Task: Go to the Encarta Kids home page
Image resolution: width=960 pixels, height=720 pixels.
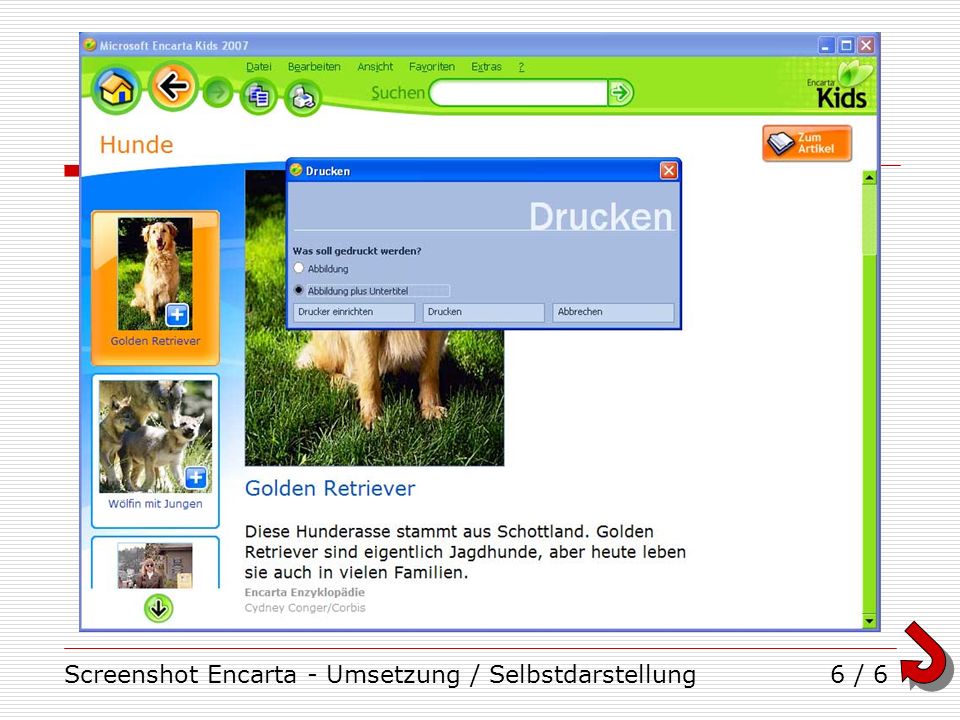Action: [116, 89]
